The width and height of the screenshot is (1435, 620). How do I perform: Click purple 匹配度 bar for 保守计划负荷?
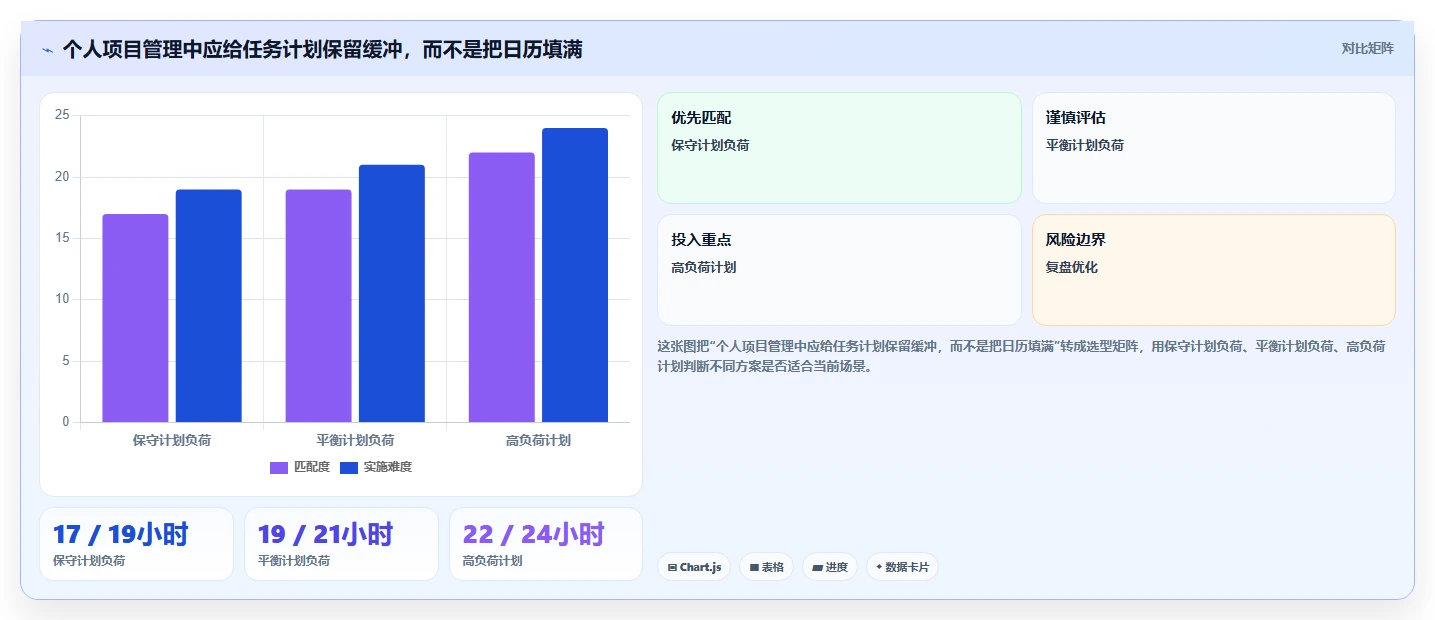pos(135,318)
